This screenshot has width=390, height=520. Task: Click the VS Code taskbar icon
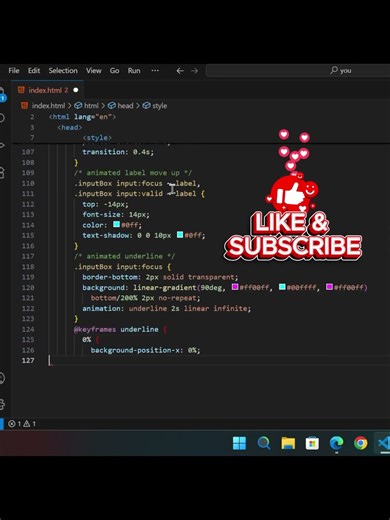[383, 443]
